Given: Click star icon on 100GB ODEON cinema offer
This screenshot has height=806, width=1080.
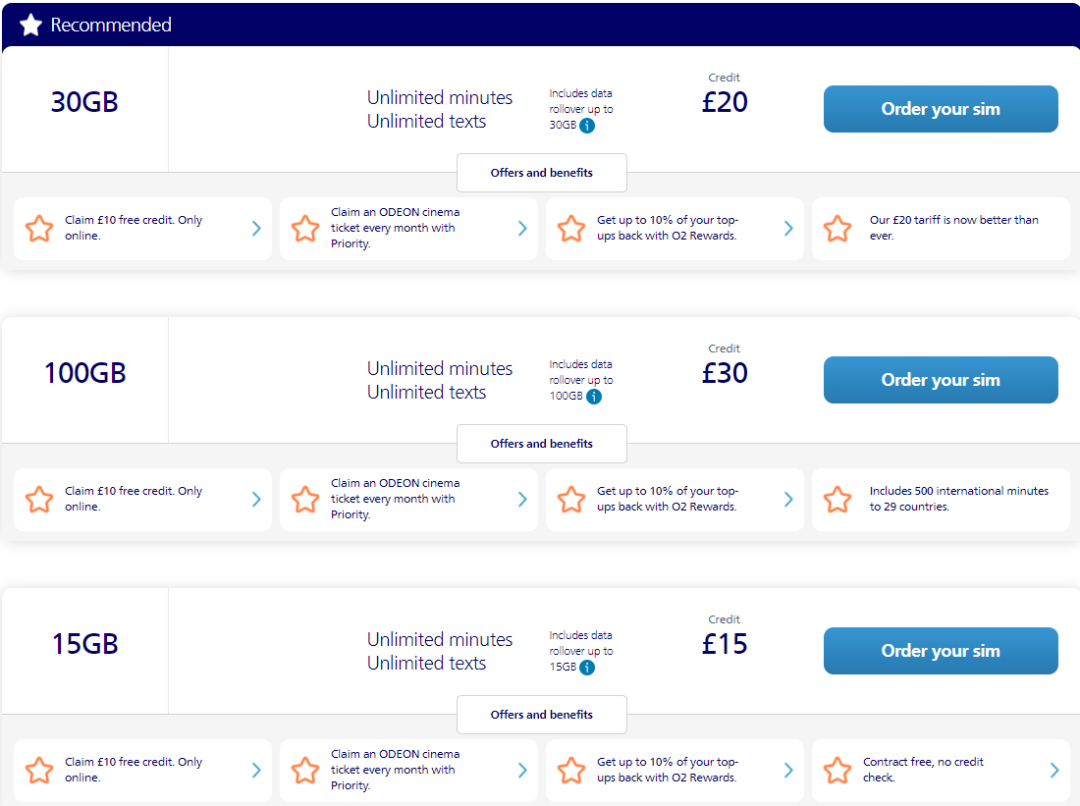Looking at the screenshot, I should (x=305, y=500).
